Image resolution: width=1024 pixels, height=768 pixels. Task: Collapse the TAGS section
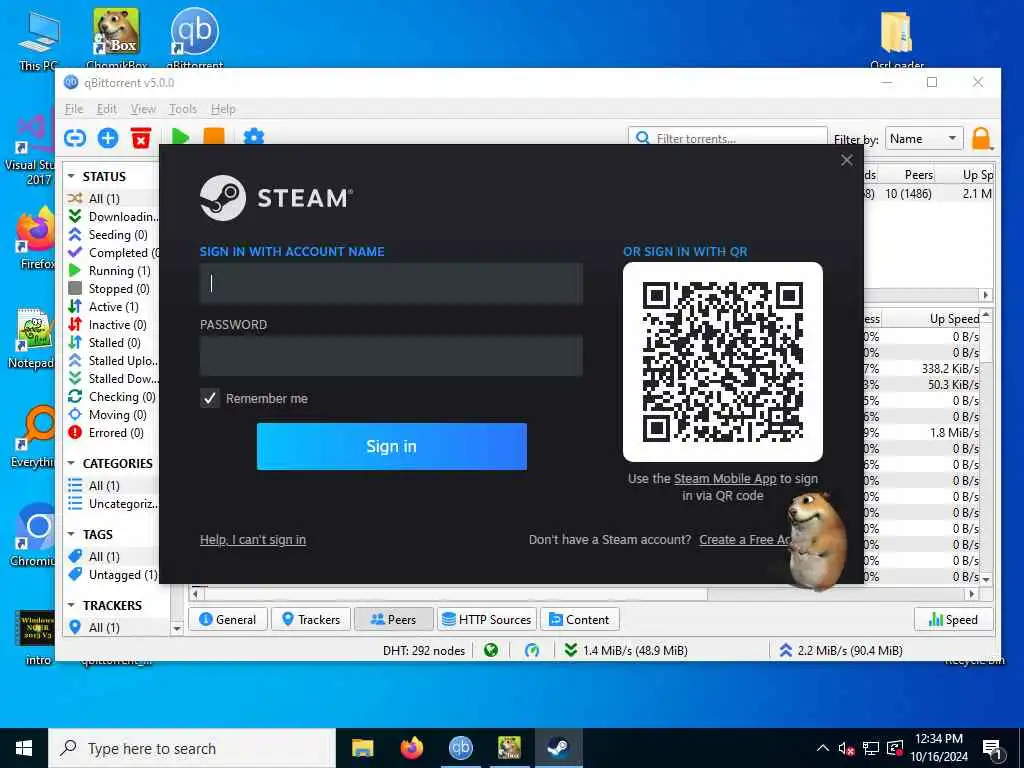[x=71, y=534]
